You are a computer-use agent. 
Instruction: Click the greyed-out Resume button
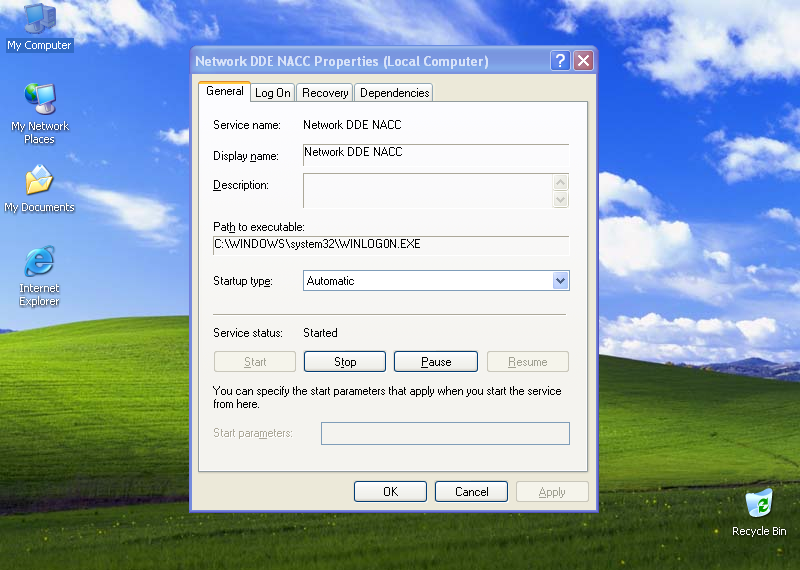(x=528, y=362)
